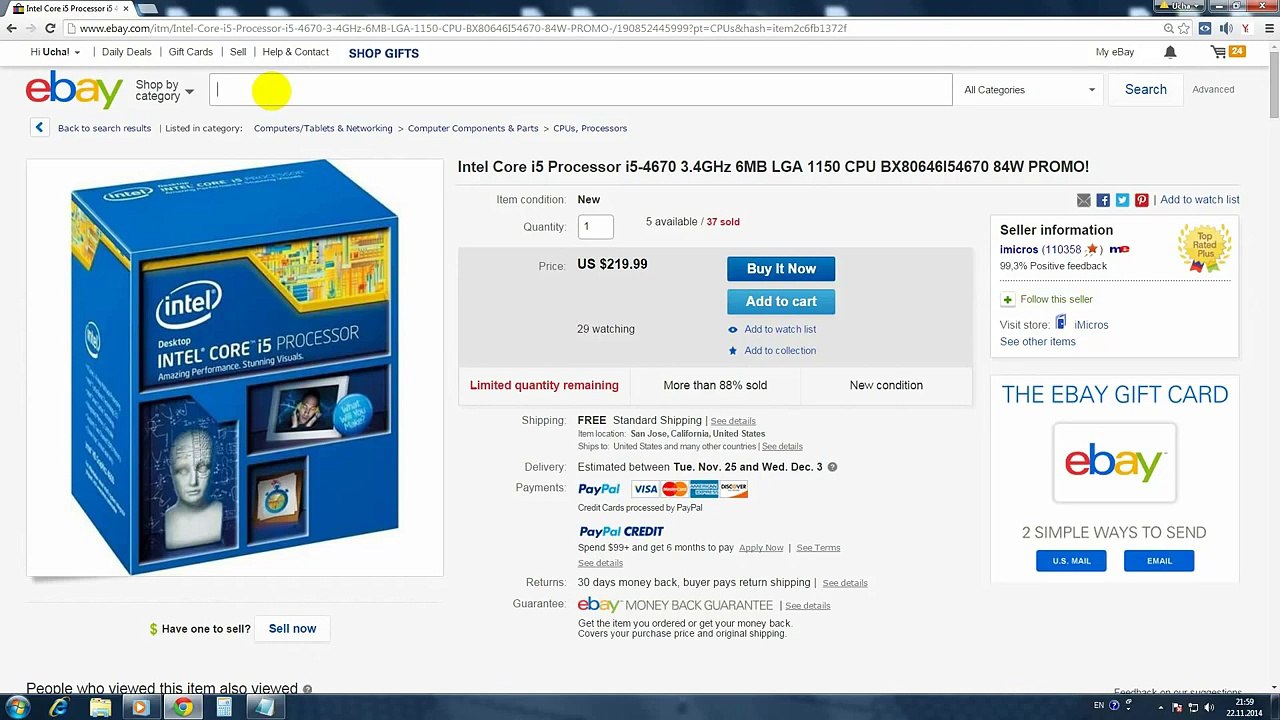Share item on Twitter icon
1280x720 pixels.
[1122, 200]
